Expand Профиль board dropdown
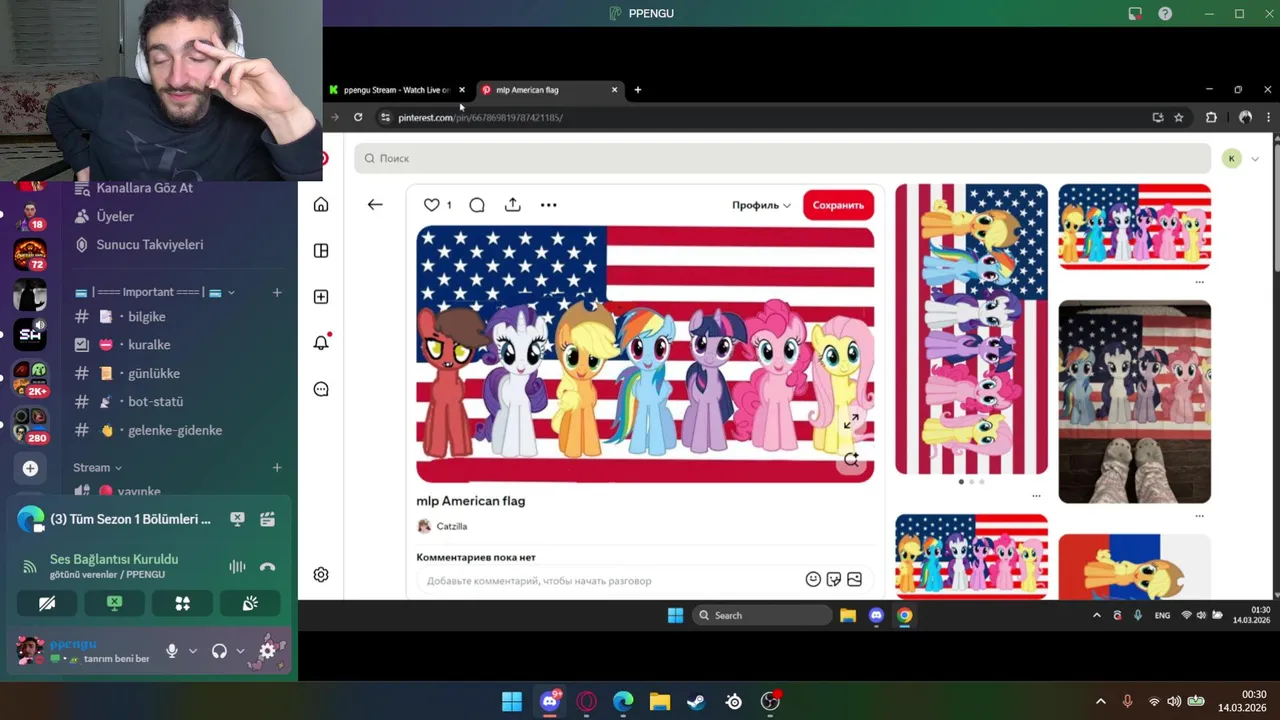1280x720 pixels. (x=761, y=205)
